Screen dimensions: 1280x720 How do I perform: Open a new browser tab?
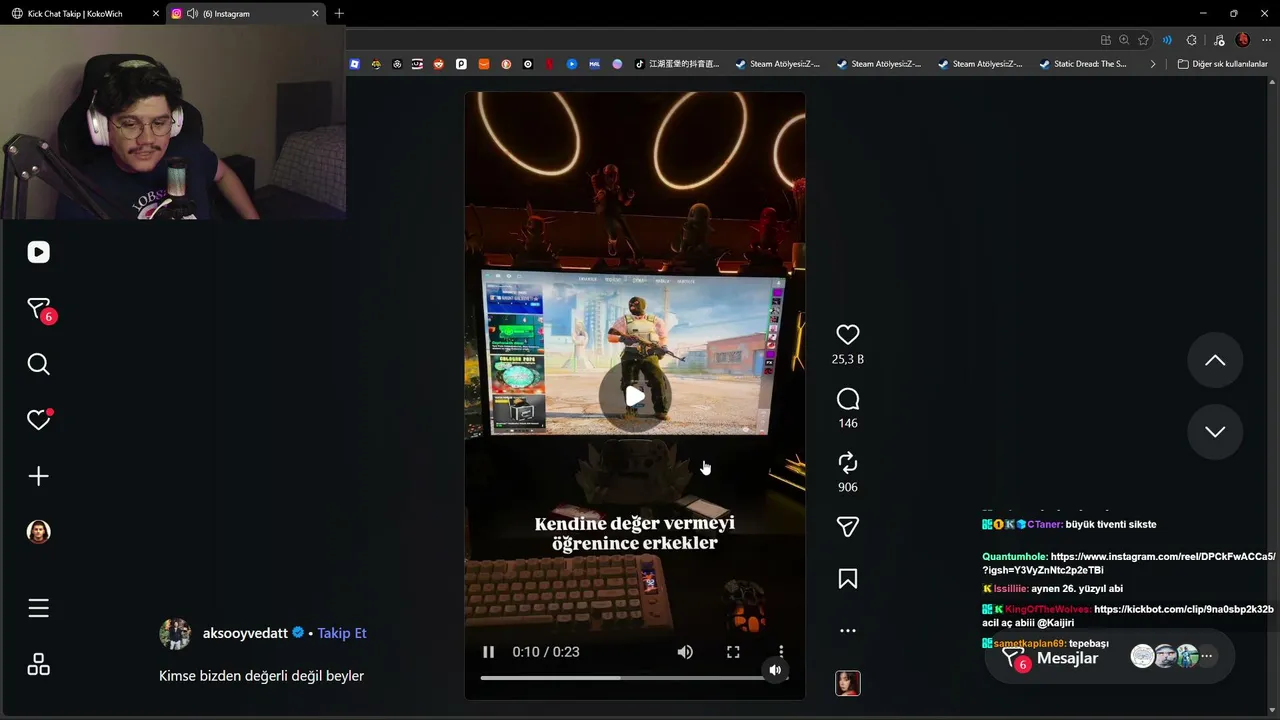(x=339, y=14)
